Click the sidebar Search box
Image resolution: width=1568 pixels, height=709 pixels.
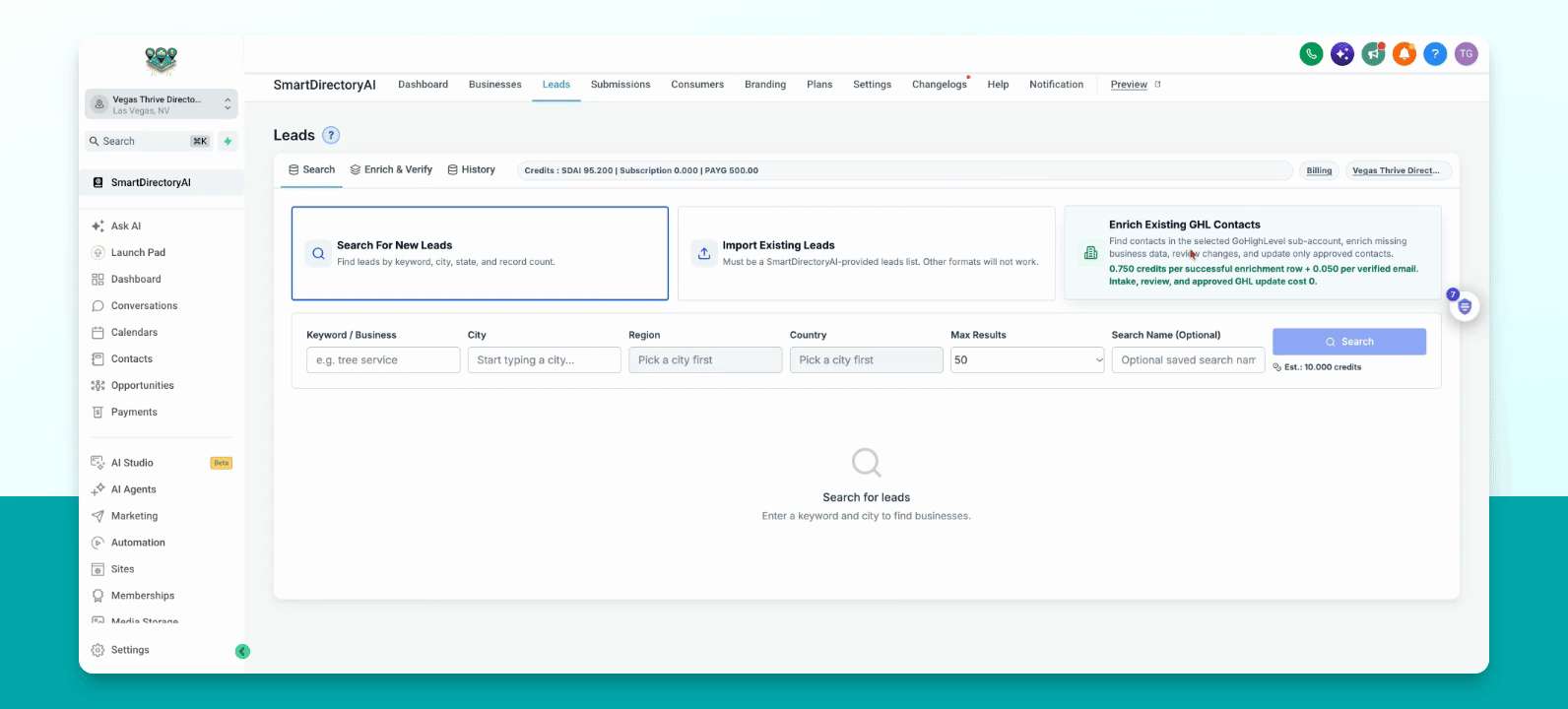click(150, 141)
